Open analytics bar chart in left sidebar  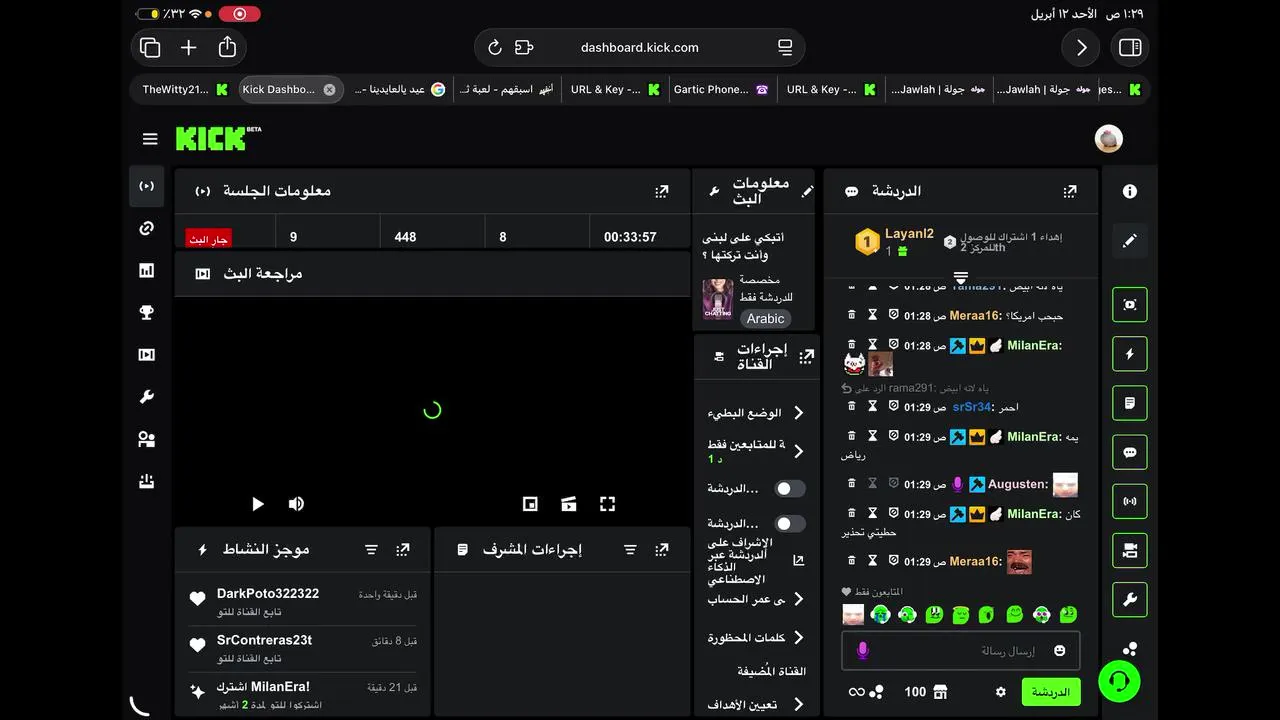[x=147, y=270]
